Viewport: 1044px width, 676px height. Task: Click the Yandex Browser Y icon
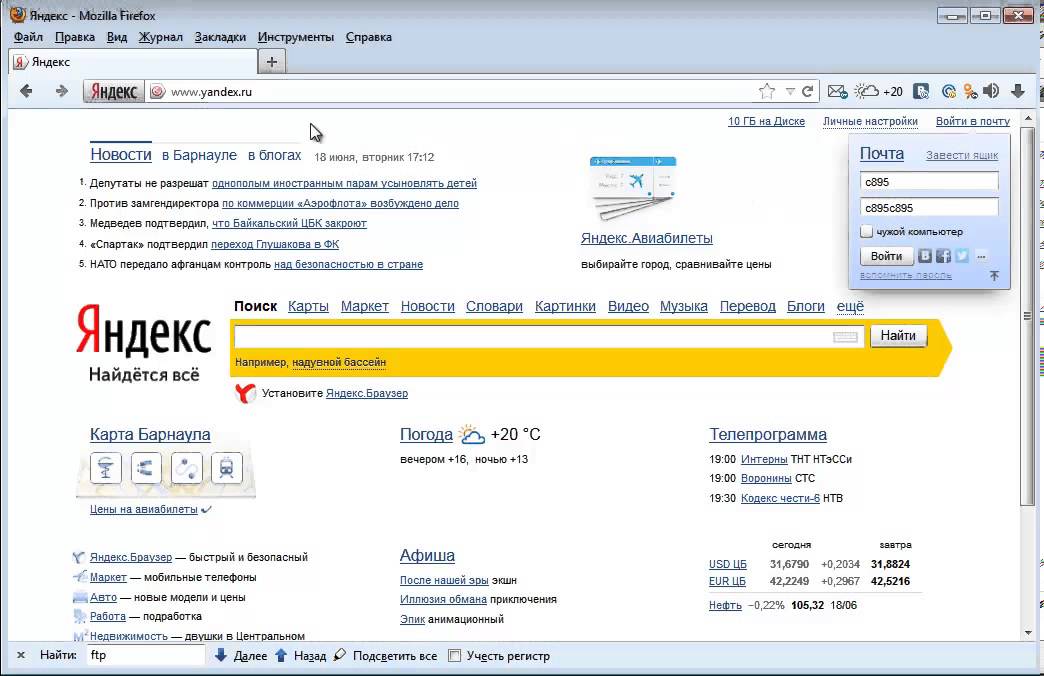pyautogui.click(x=245, y=393)
